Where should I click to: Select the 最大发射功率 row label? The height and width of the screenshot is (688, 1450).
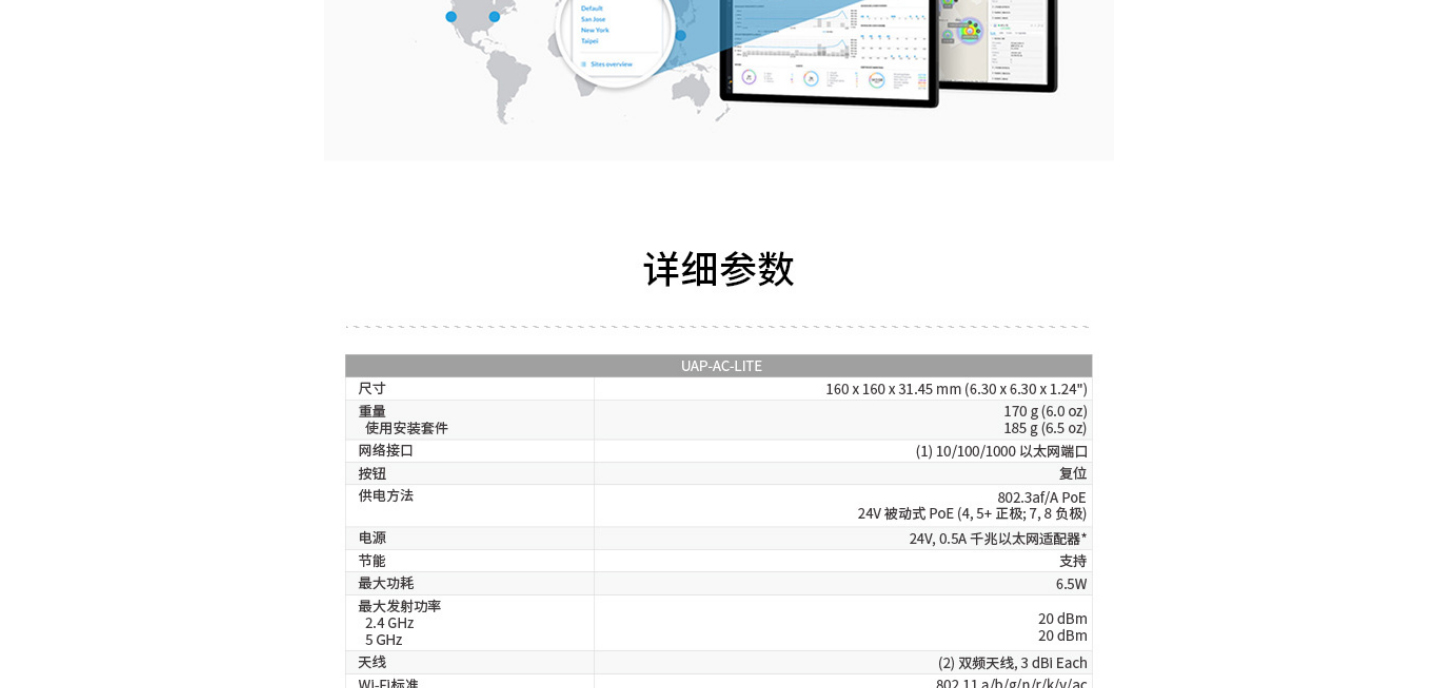coord(399,605)
